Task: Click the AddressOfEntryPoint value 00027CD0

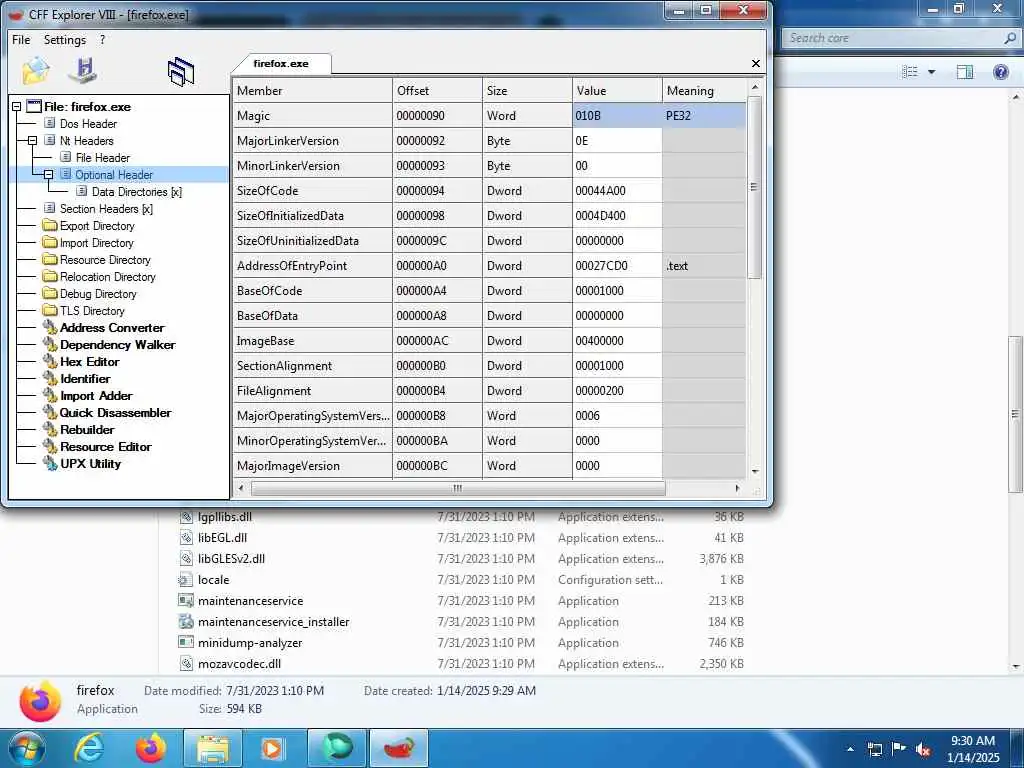Action: coord(617,266)
